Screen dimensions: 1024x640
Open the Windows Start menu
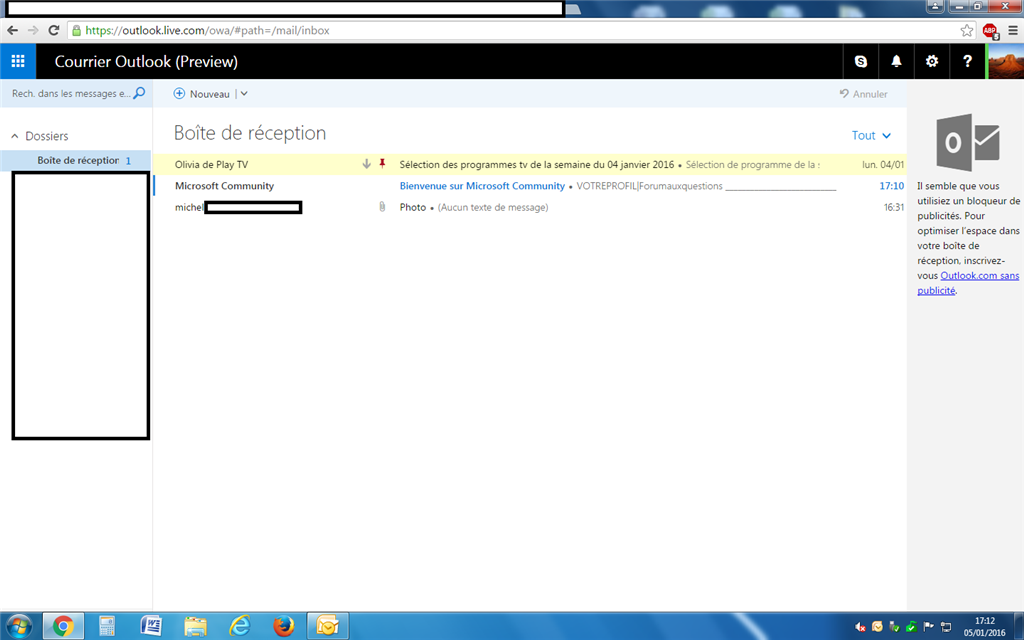pyautogui.click(x=18, y=626)
